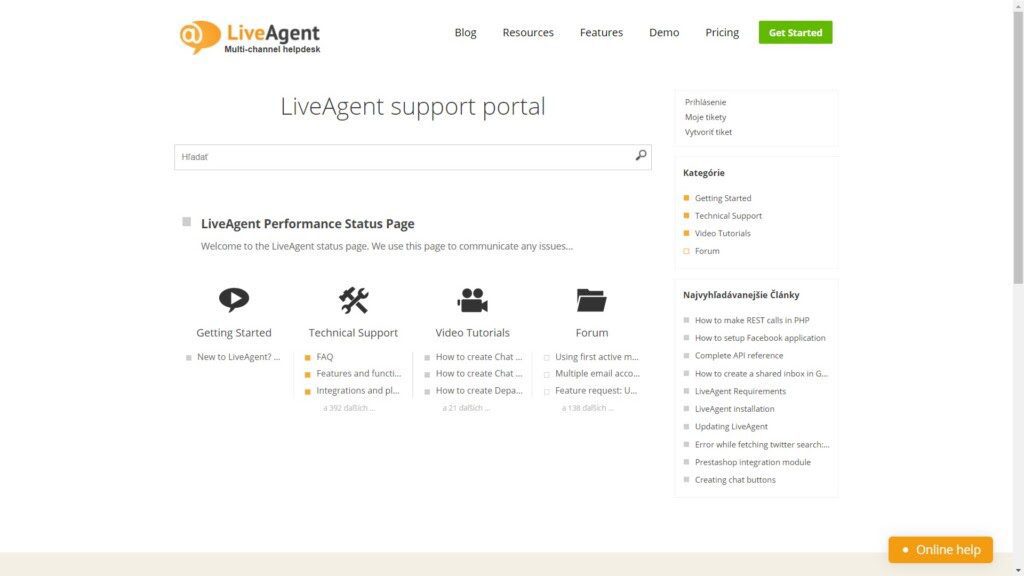The image size is (1024, 576).
Task: Open the 'How to make REST calls in PHP' article
Action: tap(751, 320)
